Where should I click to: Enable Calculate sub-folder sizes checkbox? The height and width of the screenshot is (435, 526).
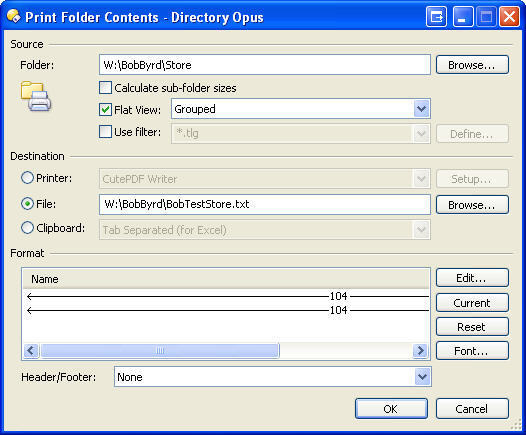pos(105,88)
